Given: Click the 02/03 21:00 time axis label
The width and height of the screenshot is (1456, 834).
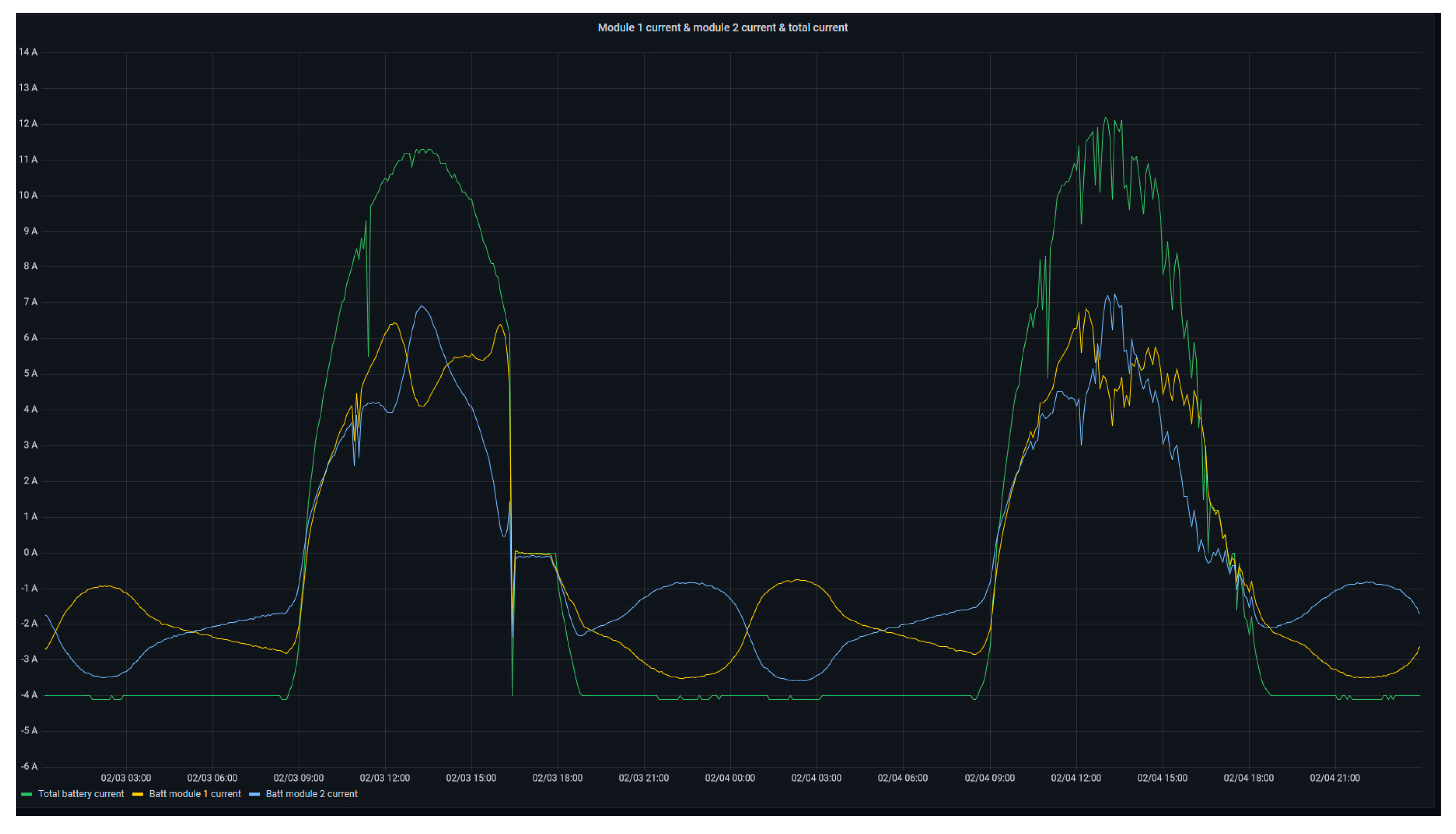Looking at the screenshot, I should coord(643,778).
